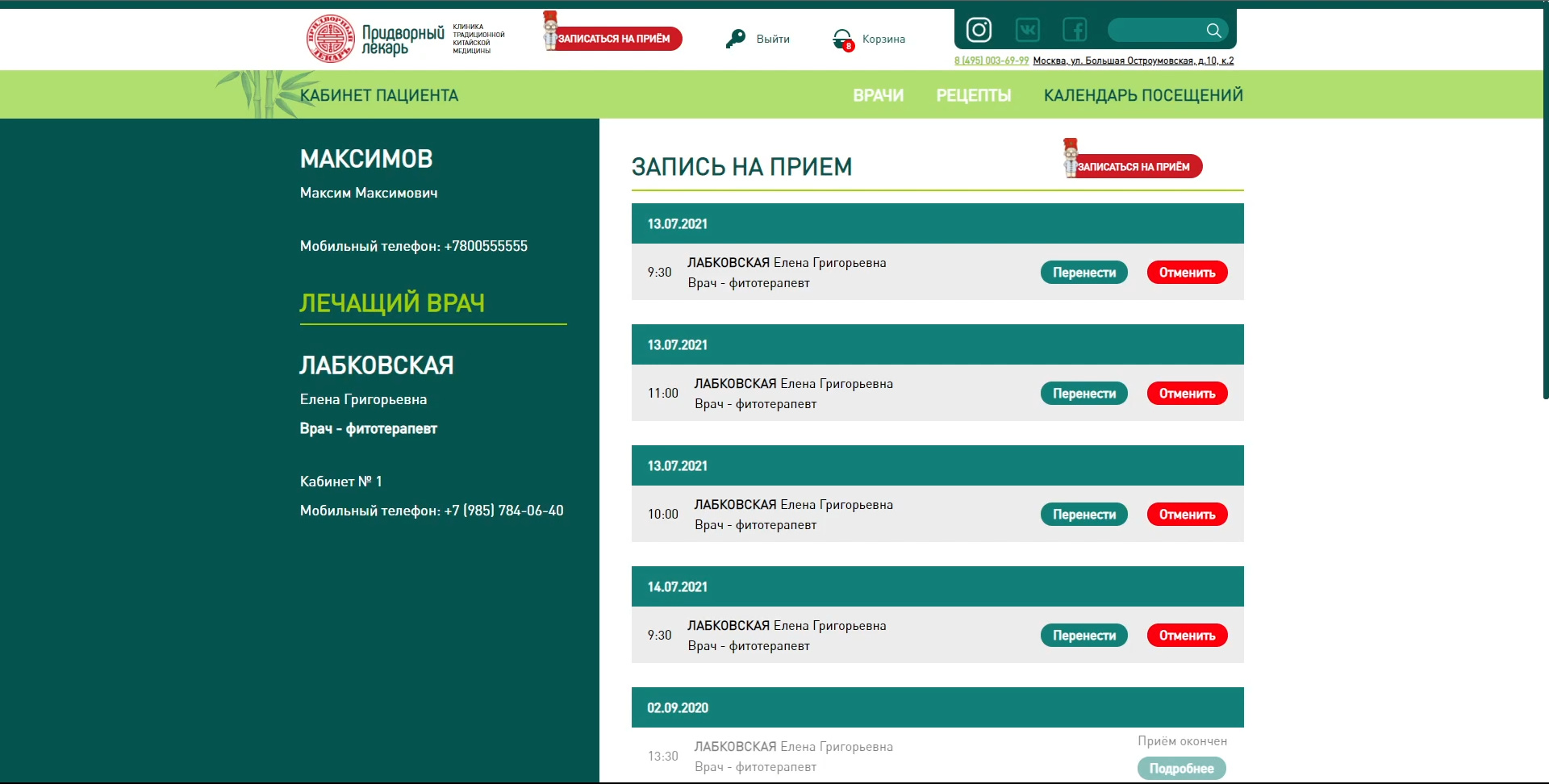Open the Instagram icon link
1549x784 pixels.
point(979,30)
